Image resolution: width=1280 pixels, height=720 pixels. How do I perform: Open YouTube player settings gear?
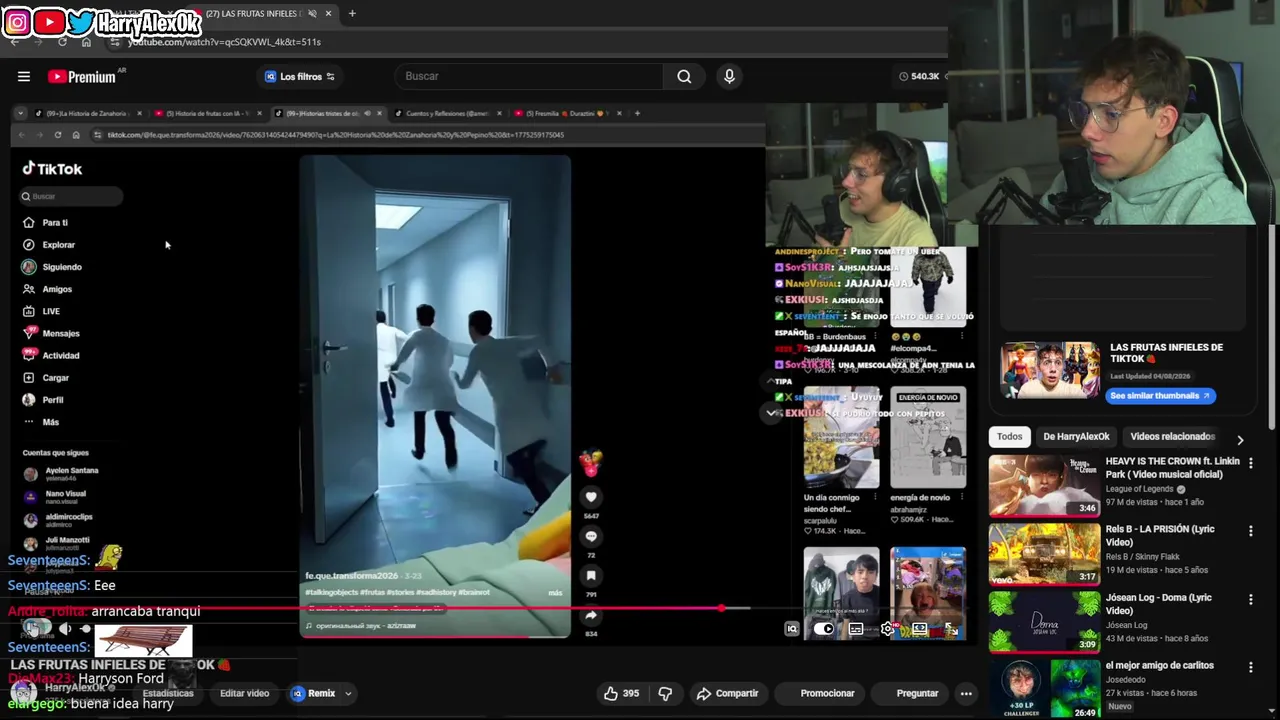coord(887,629)
